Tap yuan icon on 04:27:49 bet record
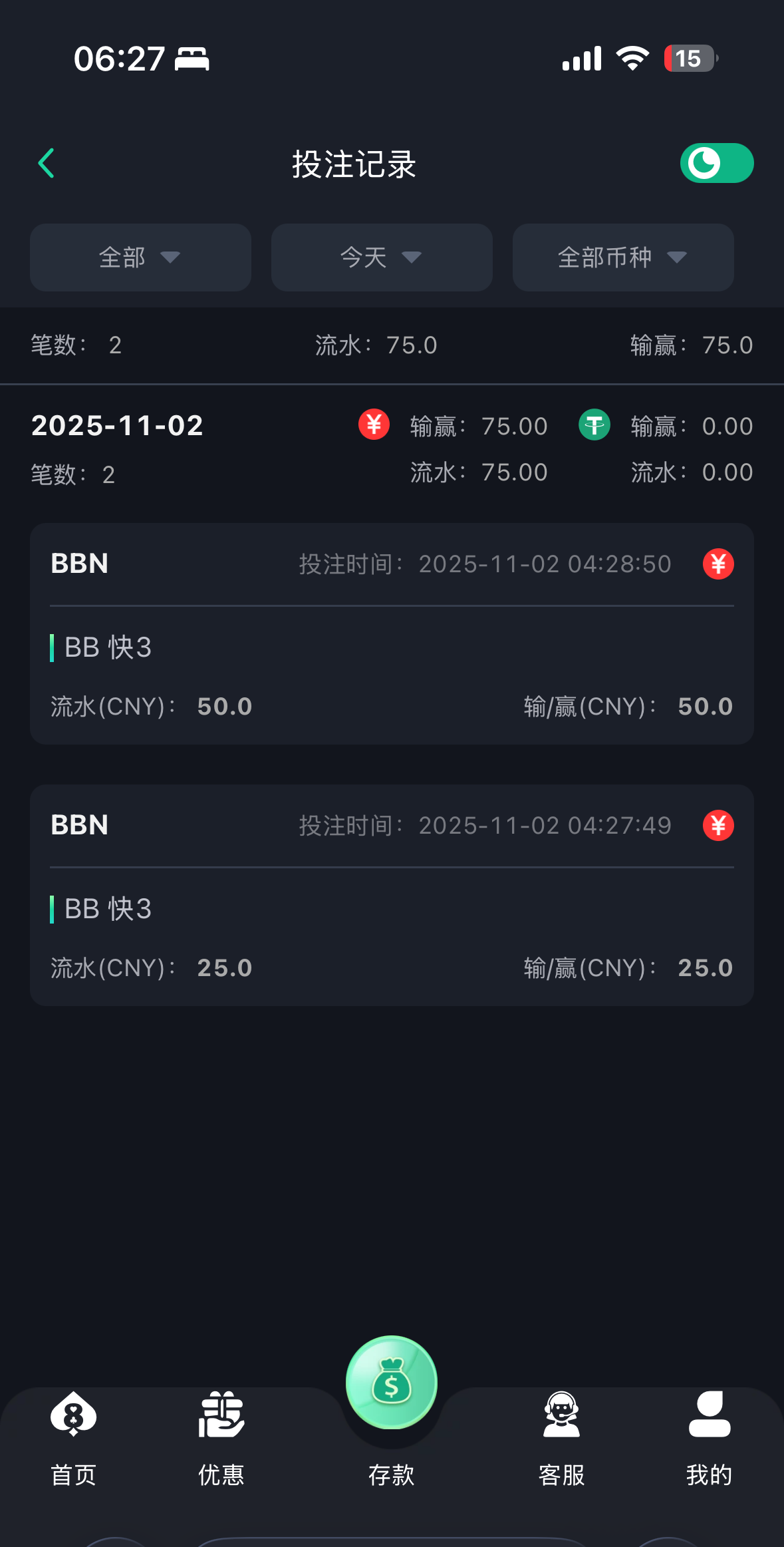 coord(718,826)
